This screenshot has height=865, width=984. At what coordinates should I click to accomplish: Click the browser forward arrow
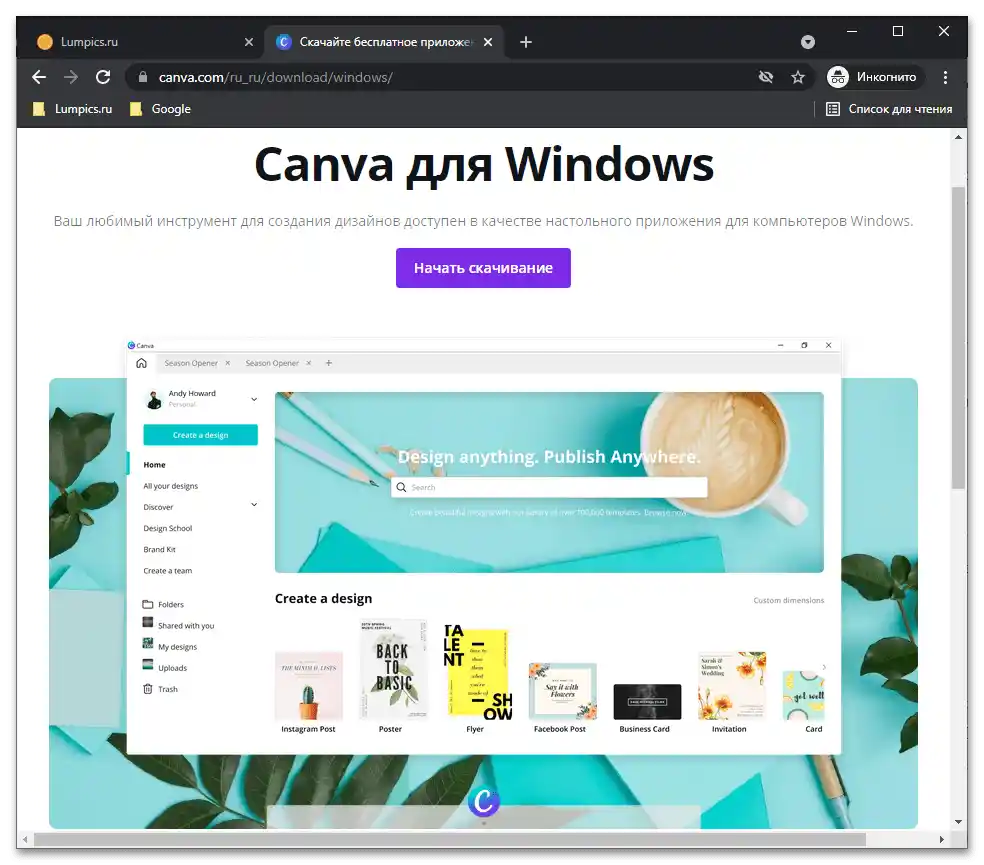click(71, 77)
